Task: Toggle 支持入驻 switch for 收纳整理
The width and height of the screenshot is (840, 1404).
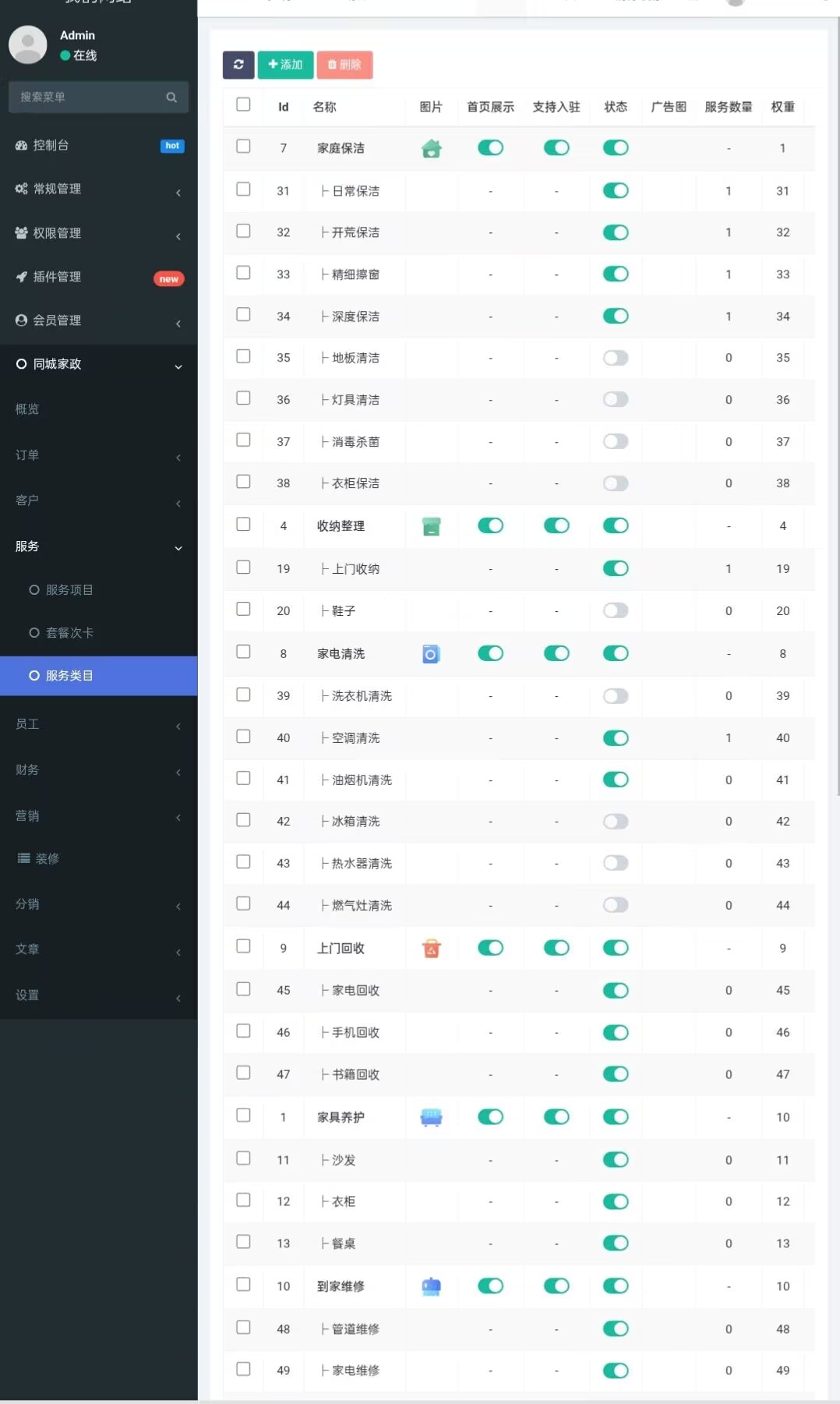Action: coord(556,526)
